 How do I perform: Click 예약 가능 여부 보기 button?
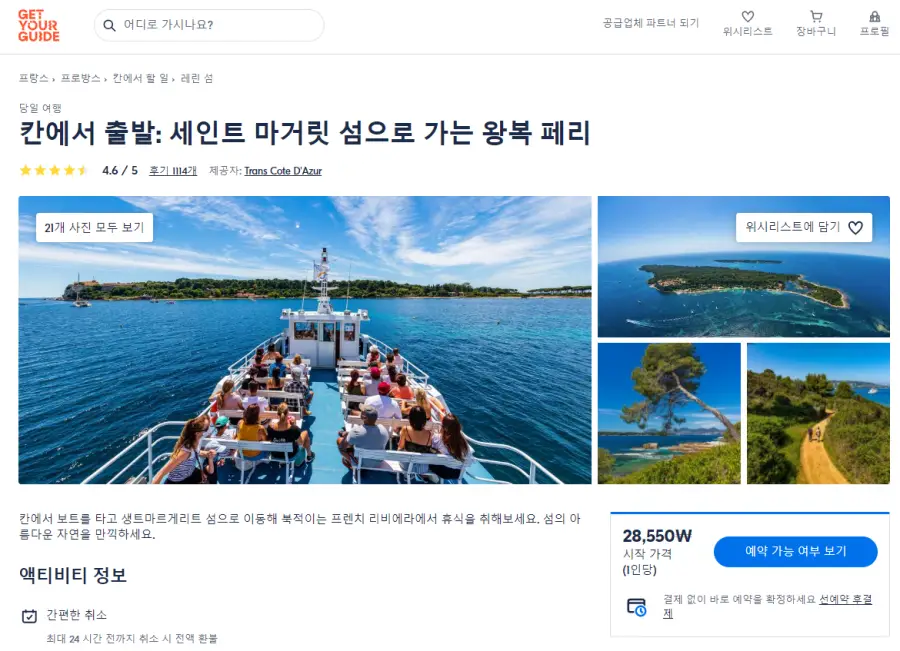tap(796, 551)
